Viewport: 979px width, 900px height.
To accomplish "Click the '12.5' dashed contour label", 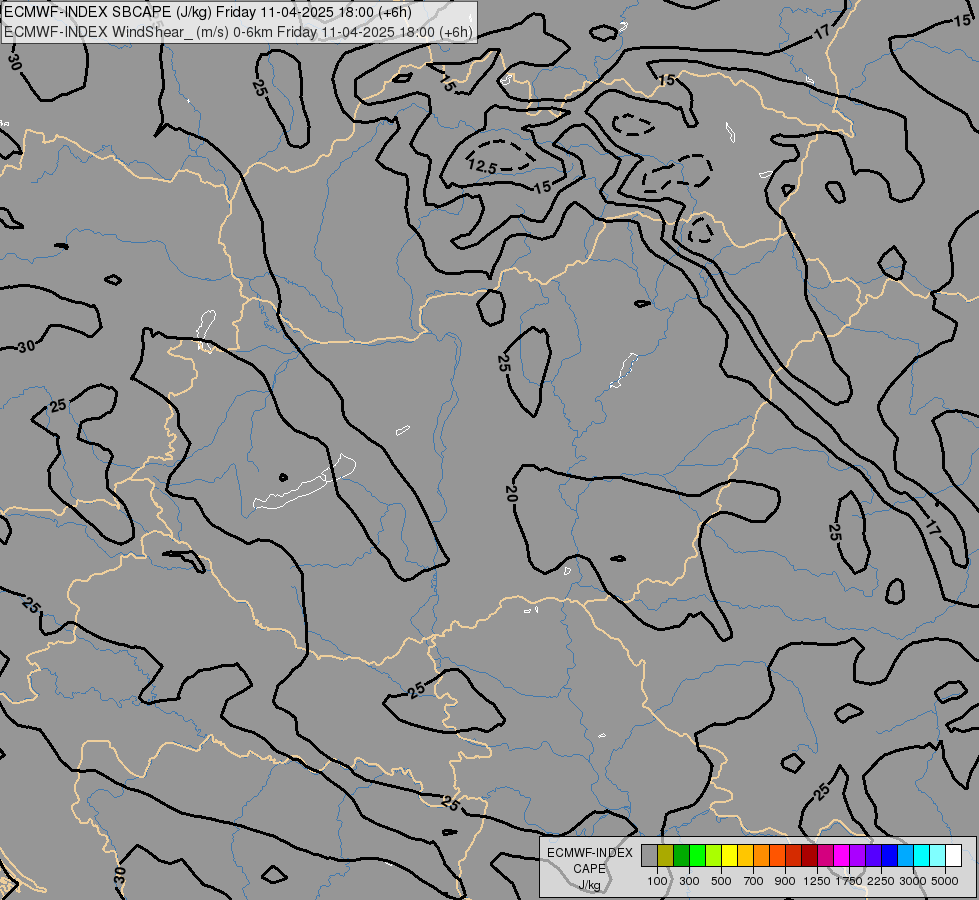I will pyautogui.click(x=482, y=167).
